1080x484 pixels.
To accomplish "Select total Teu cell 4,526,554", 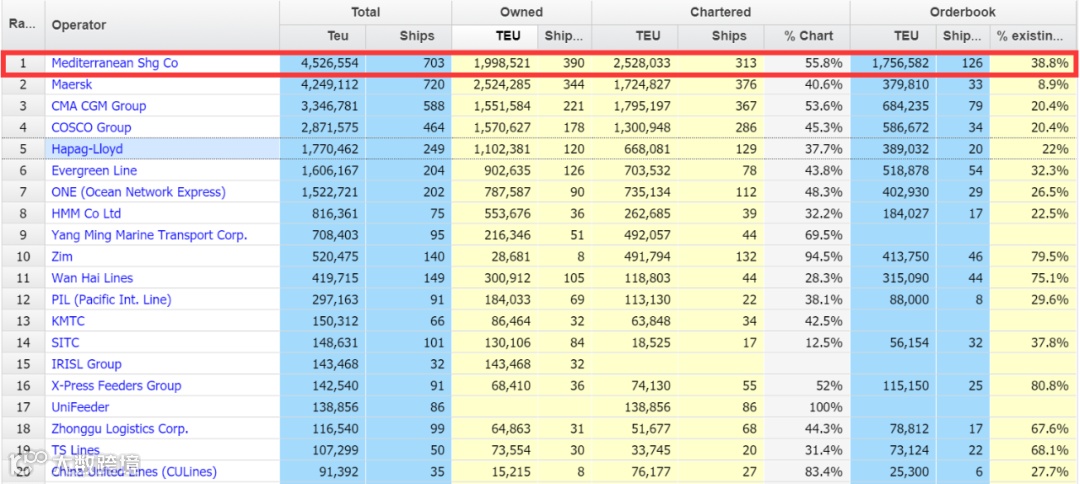I will coord(322,63).
